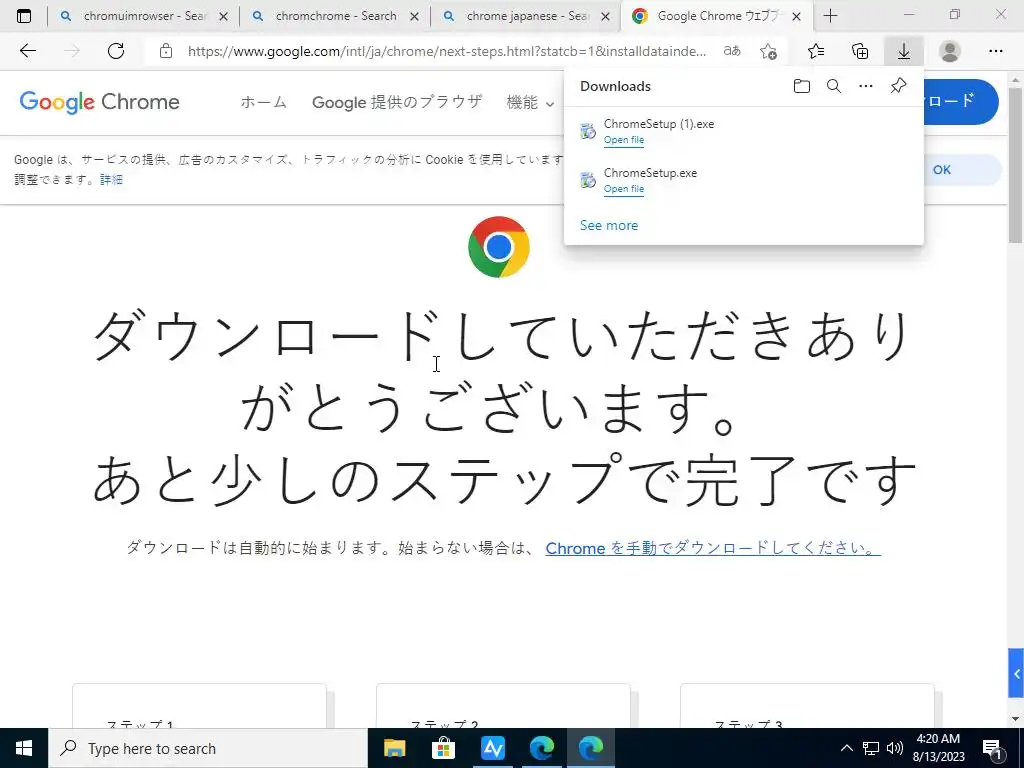
Task: Open more options in Downloads panel
Action: (x=866, y=86)
